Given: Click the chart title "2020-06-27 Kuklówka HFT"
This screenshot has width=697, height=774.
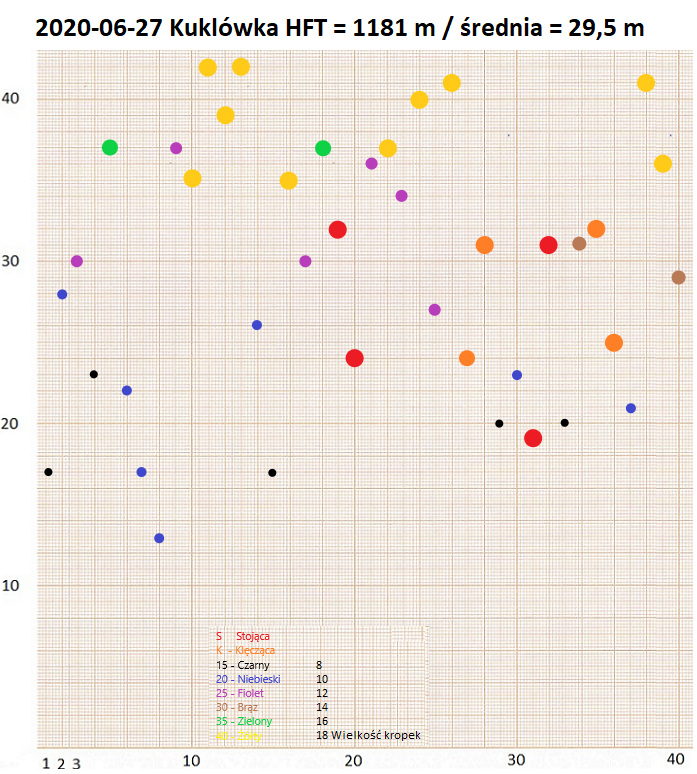Looking at the screenshot, I should (x=181, y=28).
